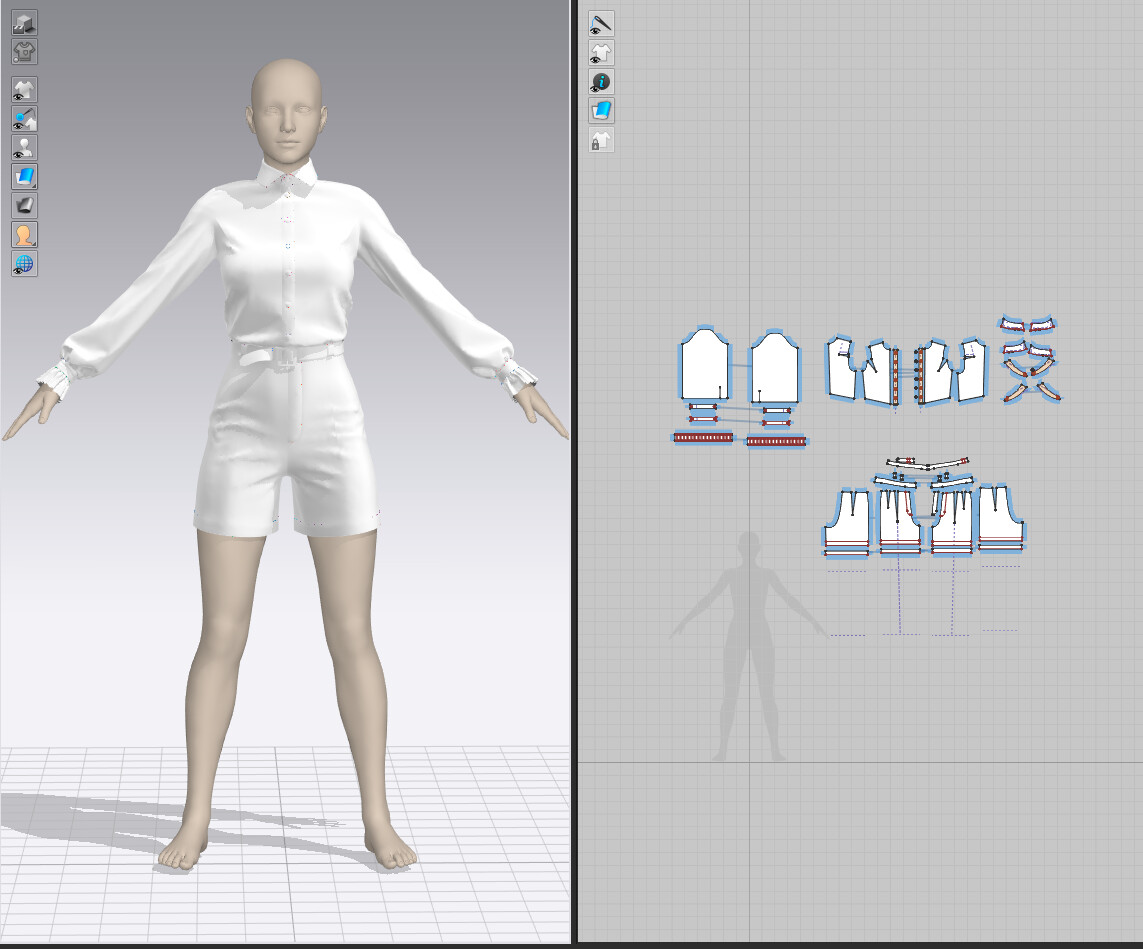Viewport: 1143px width, 949px height.
Task: Select the left sleeve pattern piece
Action: tap(704, 364)
